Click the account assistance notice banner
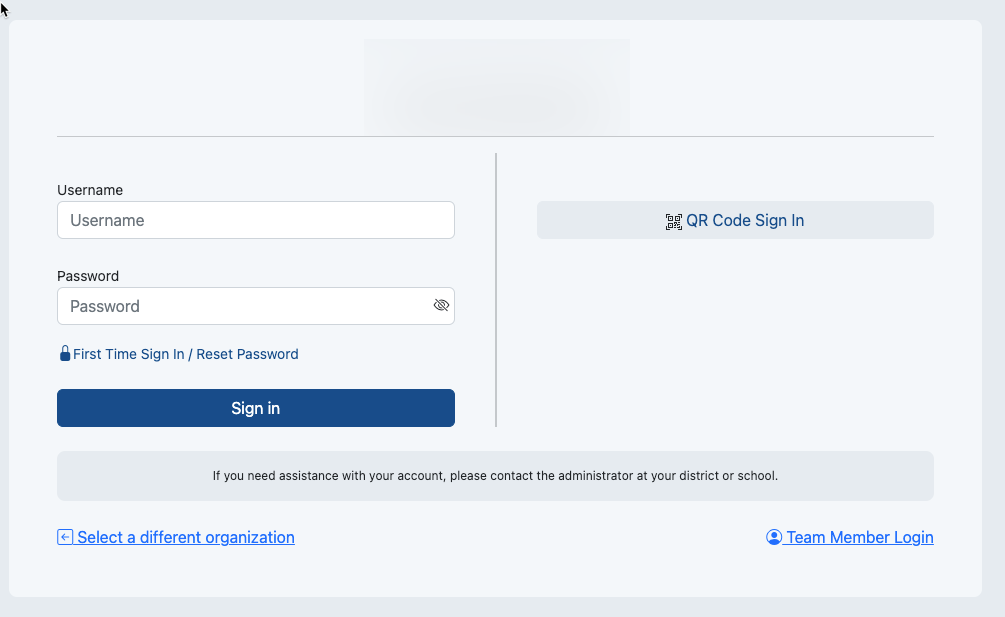This screenshot has width=1005, height=617. (495, 476)
